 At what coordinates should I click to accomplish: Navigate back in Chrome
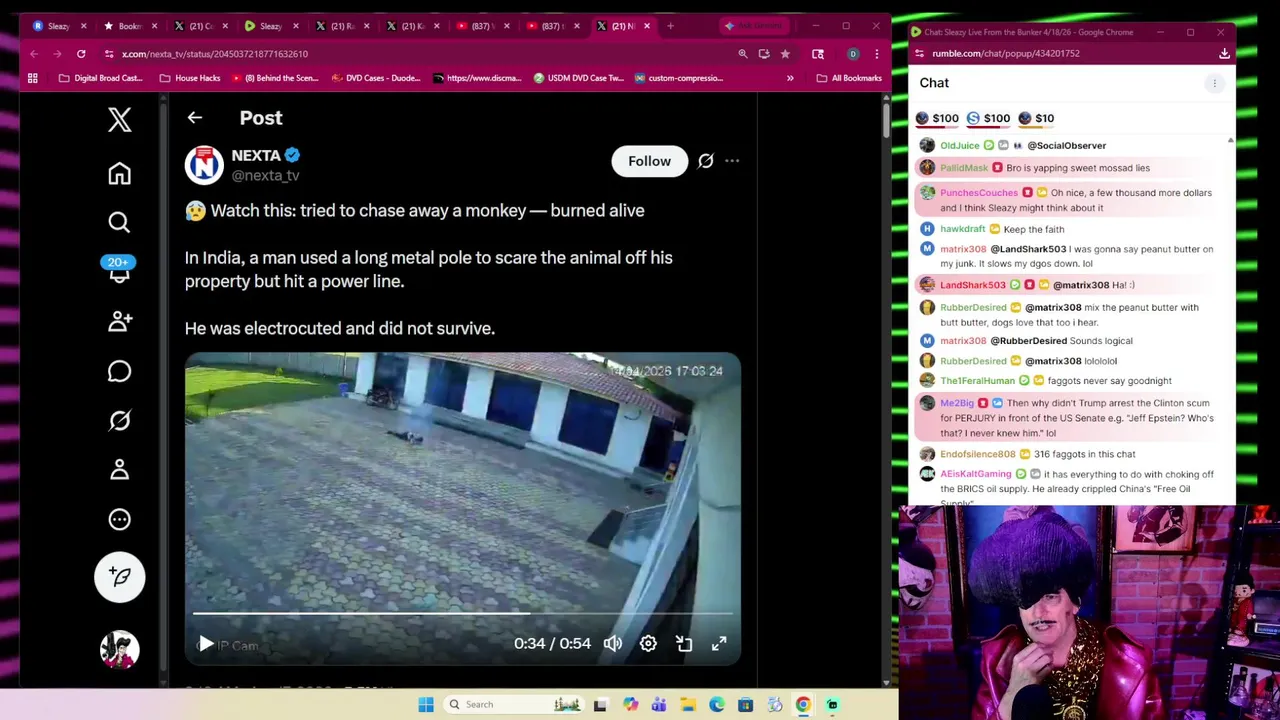(x=34, y=54)
